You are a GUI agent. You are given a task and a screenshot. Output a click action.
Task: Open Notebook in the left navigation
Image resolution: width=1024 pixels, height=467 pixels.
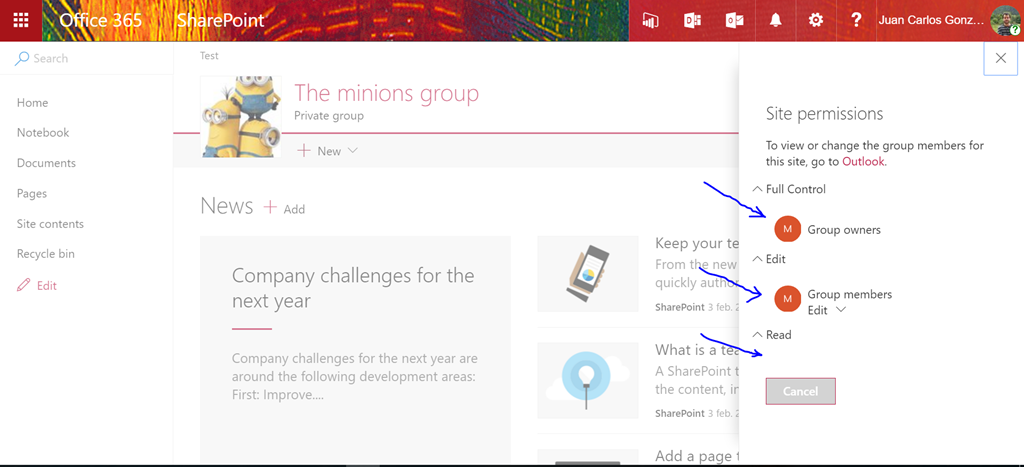pos(43,133)
